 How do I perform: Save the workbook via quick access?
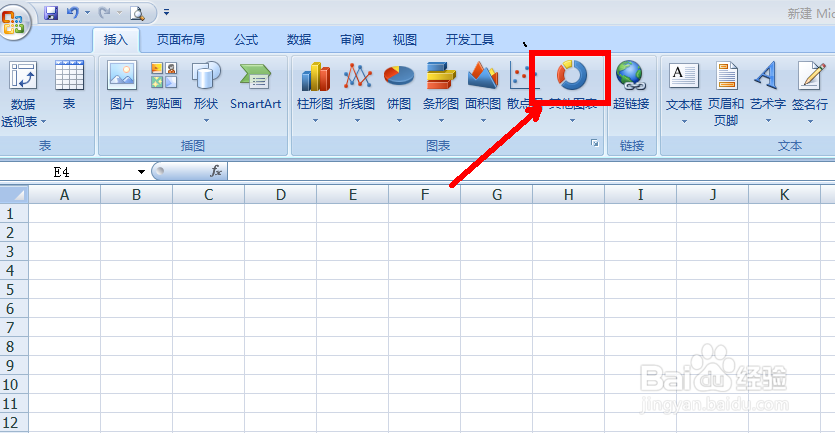click(x=51, y=12)
